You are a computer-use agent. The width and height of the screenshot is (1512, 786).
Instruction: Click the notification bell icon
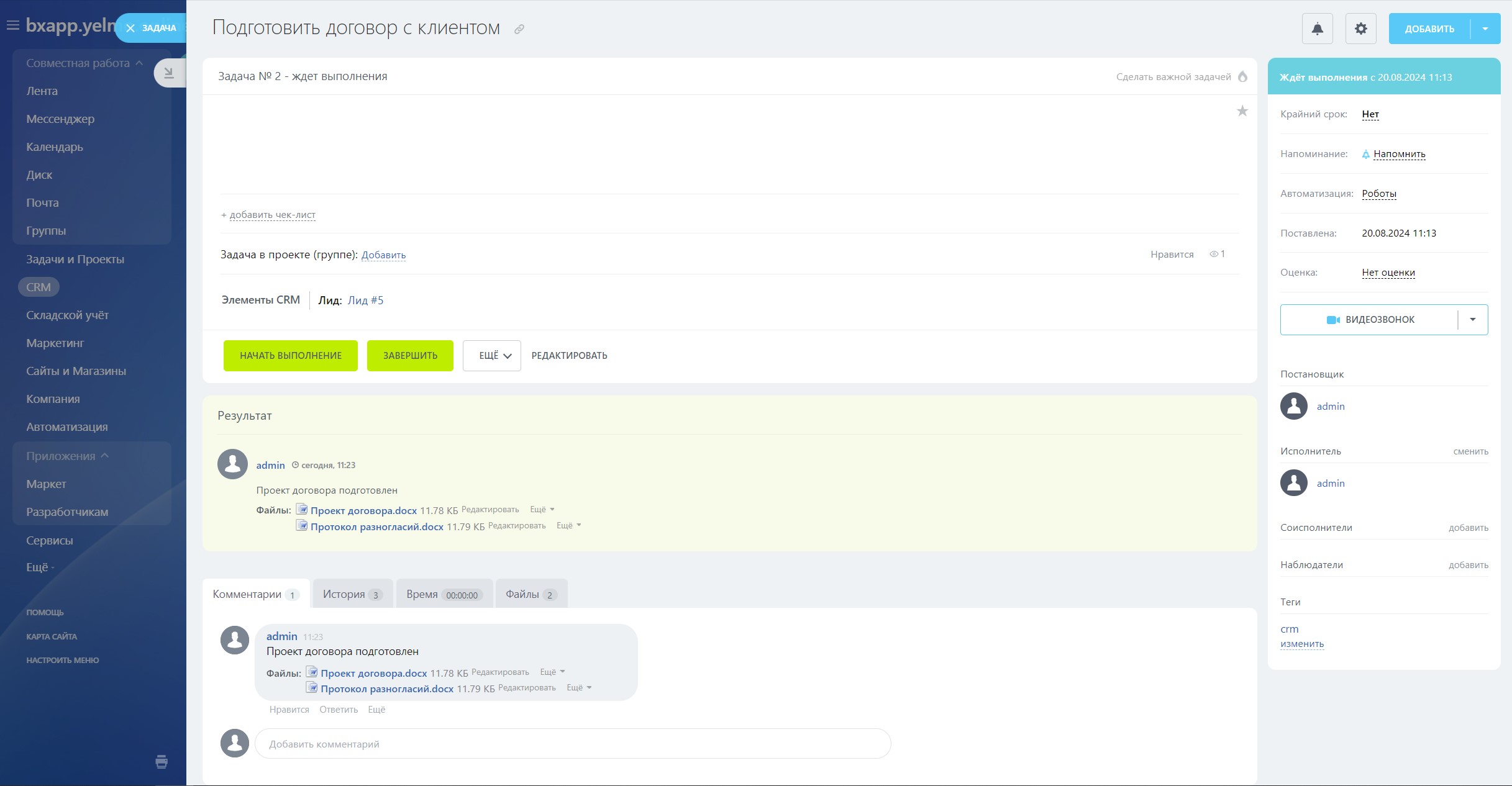(1317, 29)
